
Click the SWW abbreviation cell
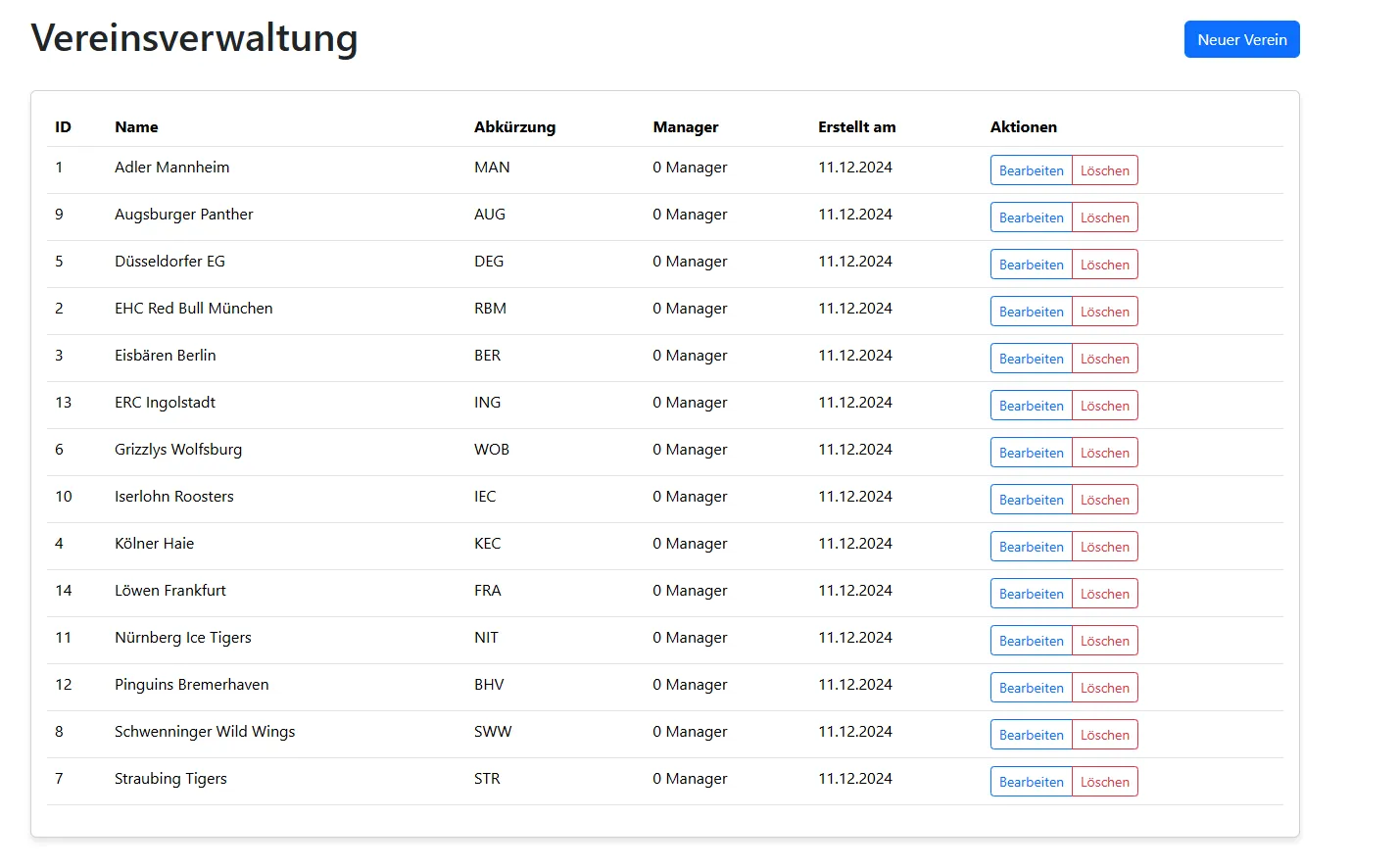coord(493,731)
